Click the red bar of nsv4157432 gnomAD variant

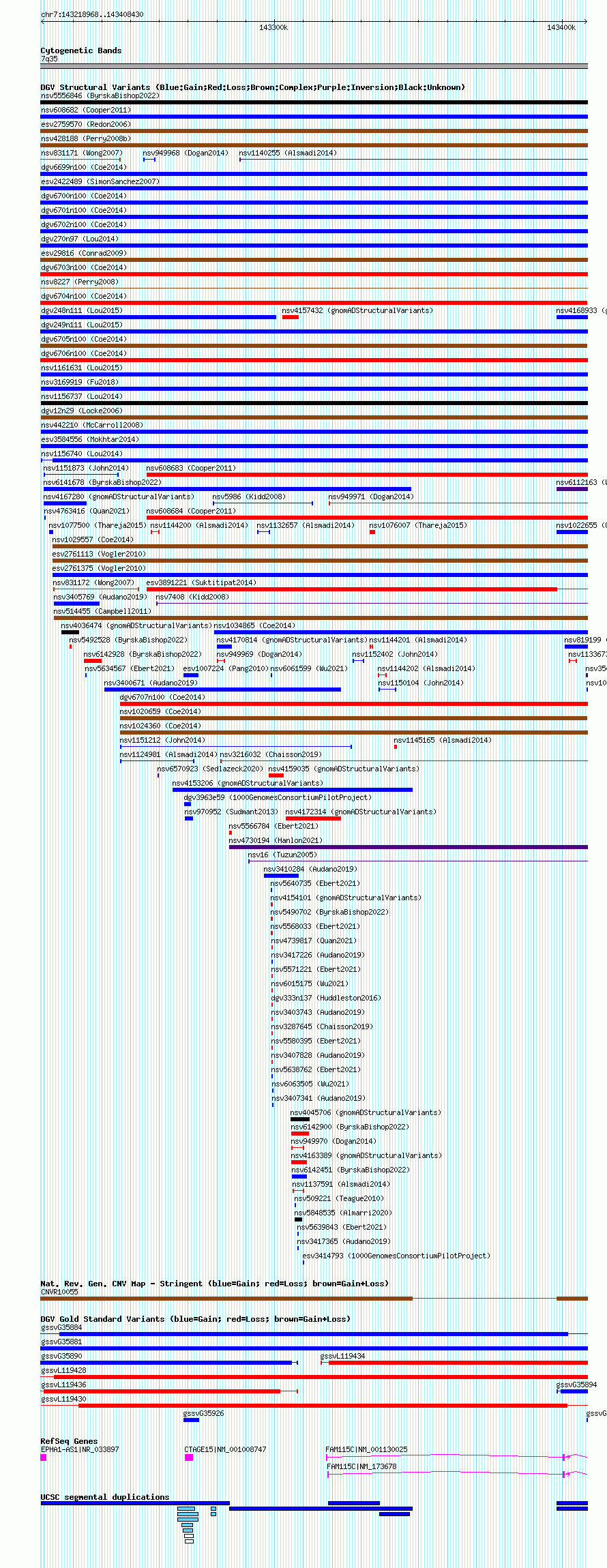pyautogui.click(x=291, y=317)
